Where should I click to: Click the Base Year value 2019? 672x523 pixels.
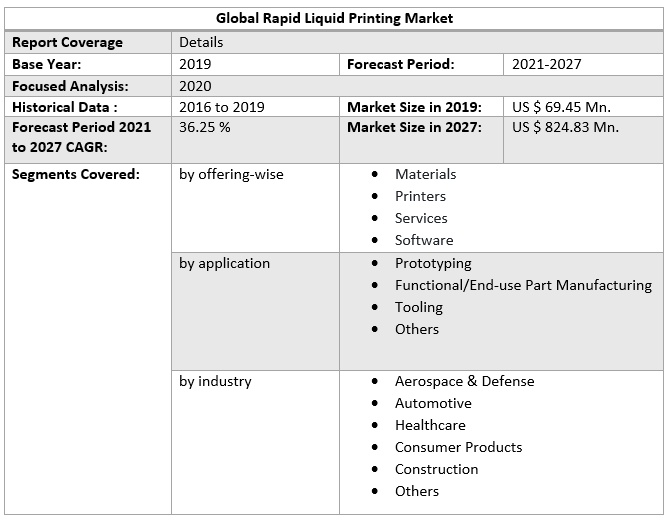click(x=196, y=64)
